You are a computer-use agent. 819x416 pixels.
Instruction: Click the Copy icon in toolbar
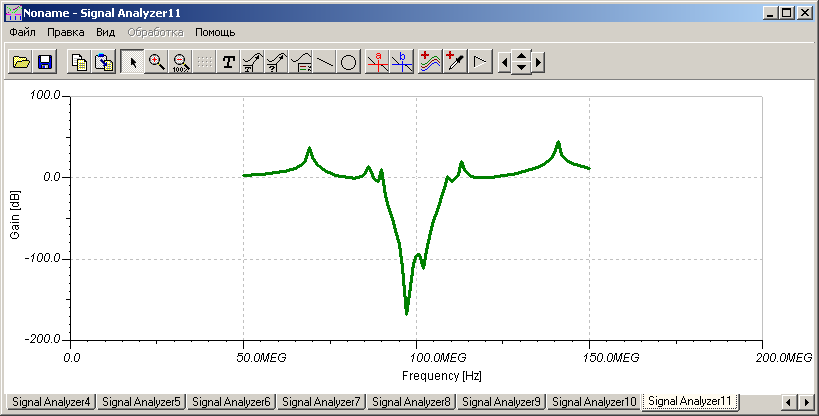coord(78,62)
